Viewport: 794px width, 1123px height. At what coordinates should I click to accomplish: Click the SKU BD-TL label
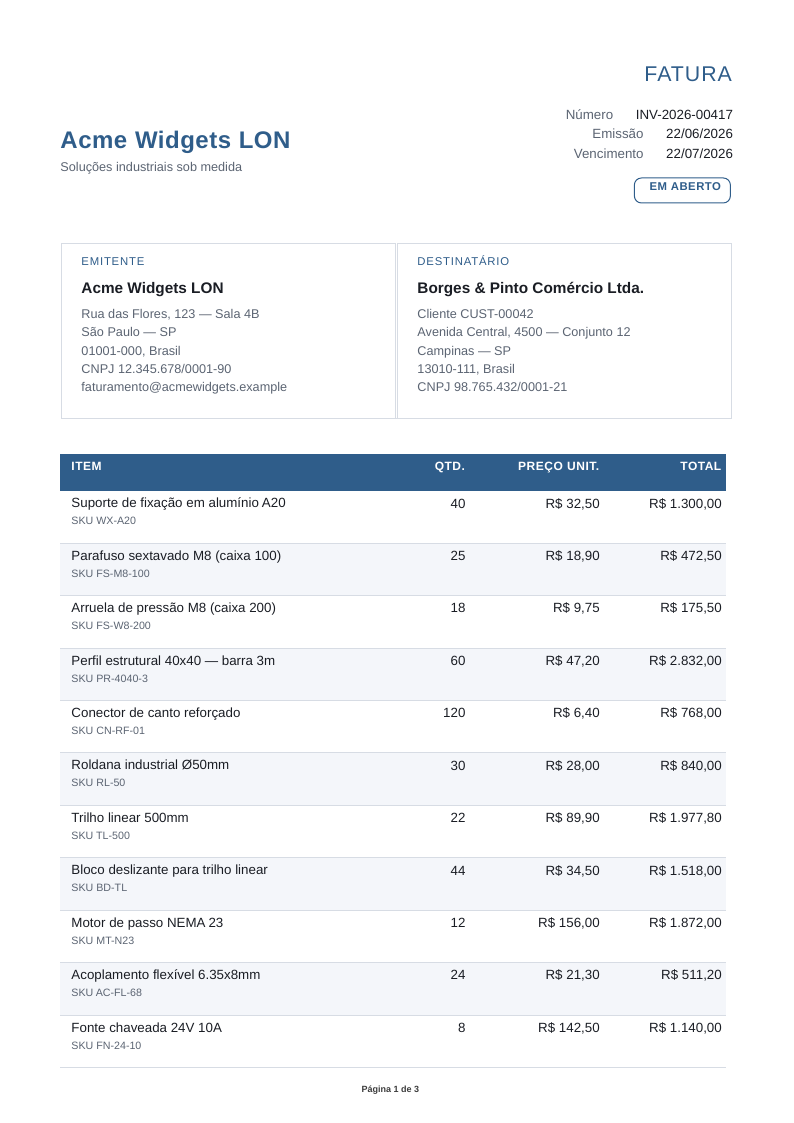100,887
